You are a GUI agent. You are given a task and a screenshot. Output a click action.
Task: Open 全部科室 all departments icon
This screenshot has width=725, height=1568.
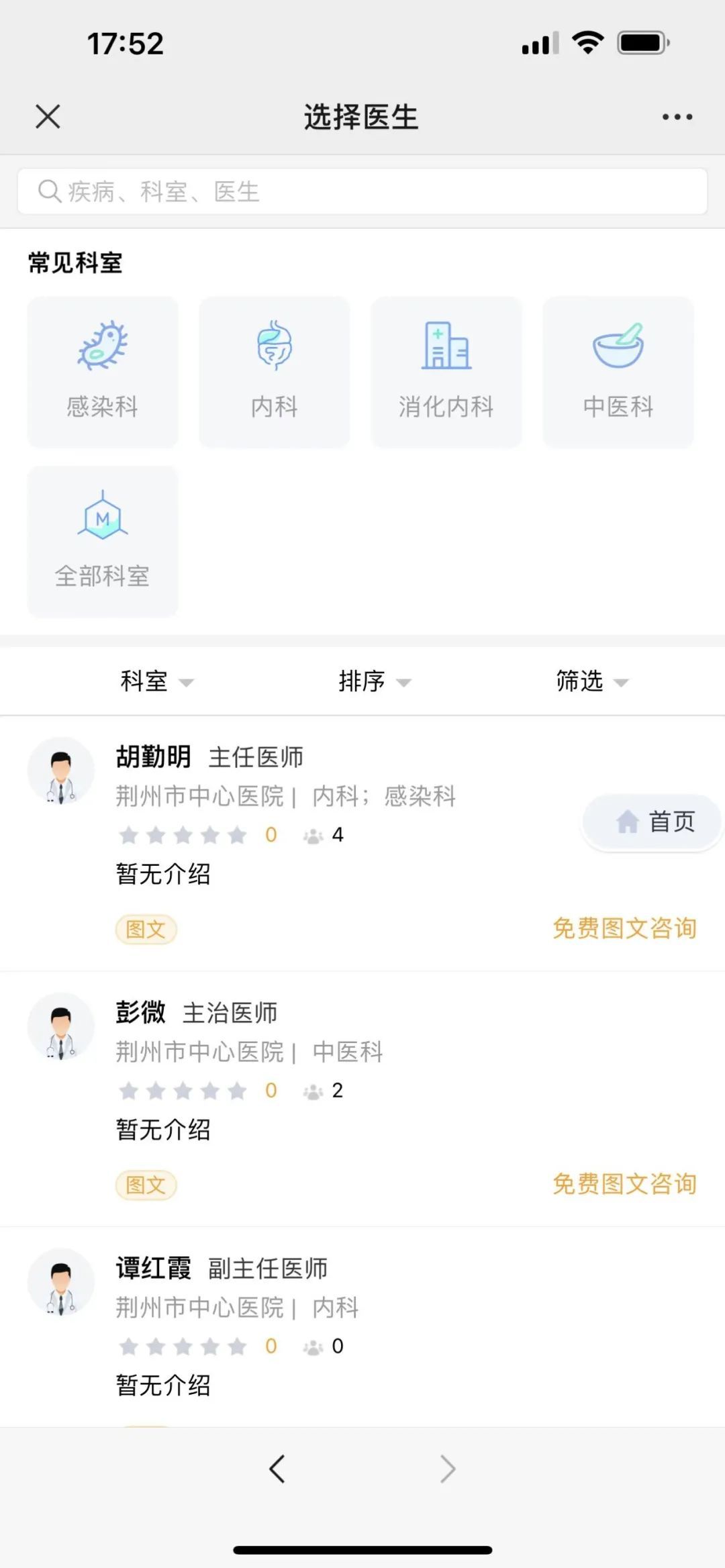[x=103, y=541]
